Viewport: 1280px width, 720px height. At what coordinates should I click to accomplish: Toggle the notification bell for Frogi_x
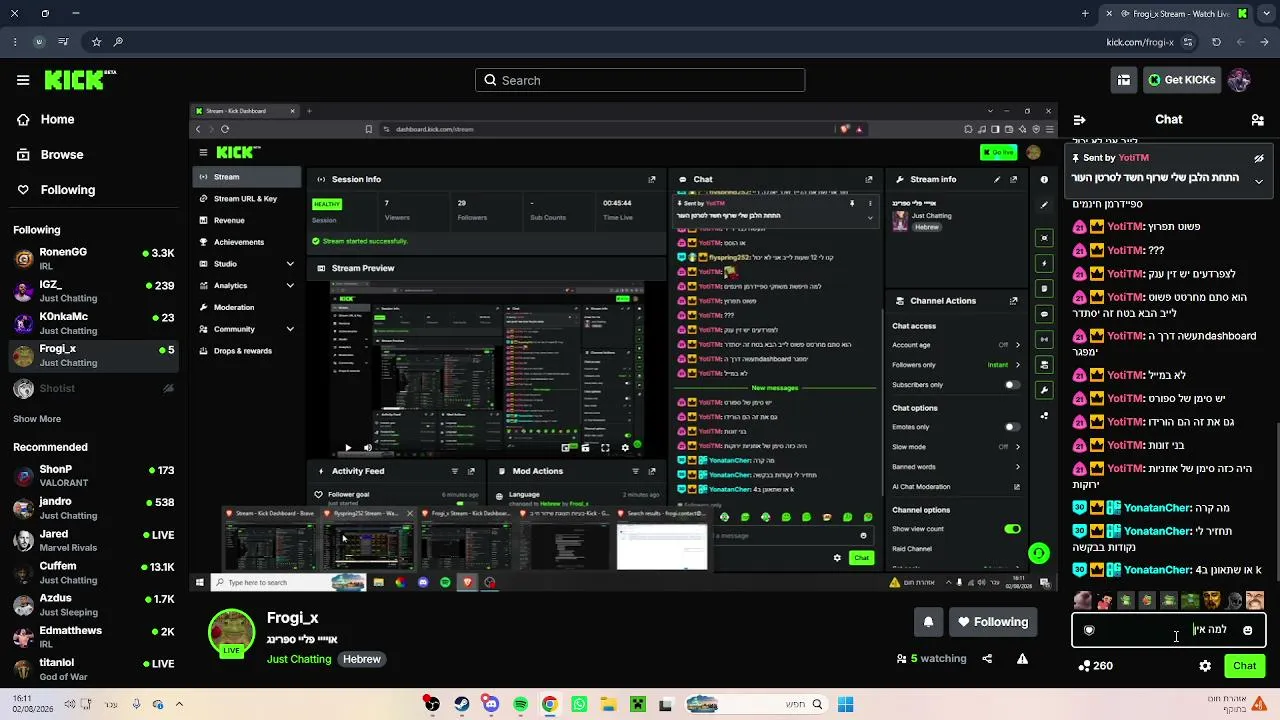coord(928,622)
